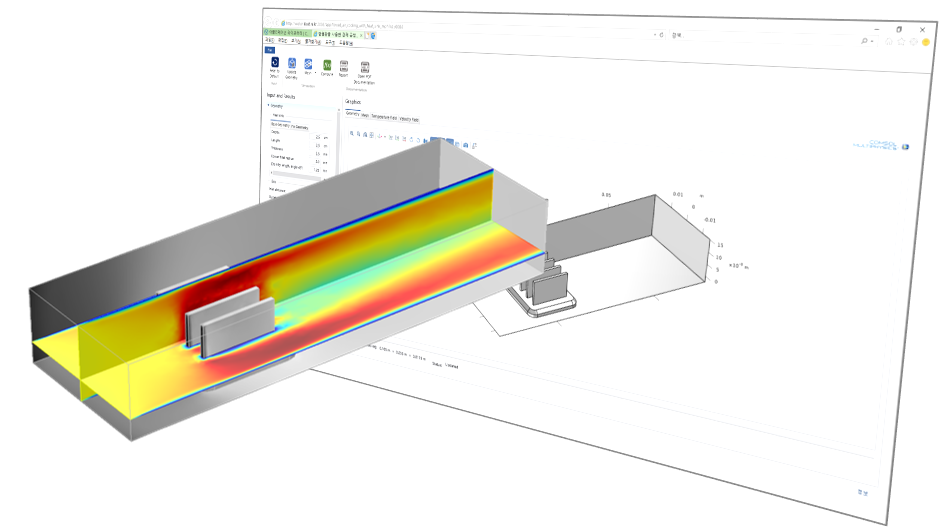Screen dimensions: 945x531
Task: Click the Length value input field
Action: (318, 146)
